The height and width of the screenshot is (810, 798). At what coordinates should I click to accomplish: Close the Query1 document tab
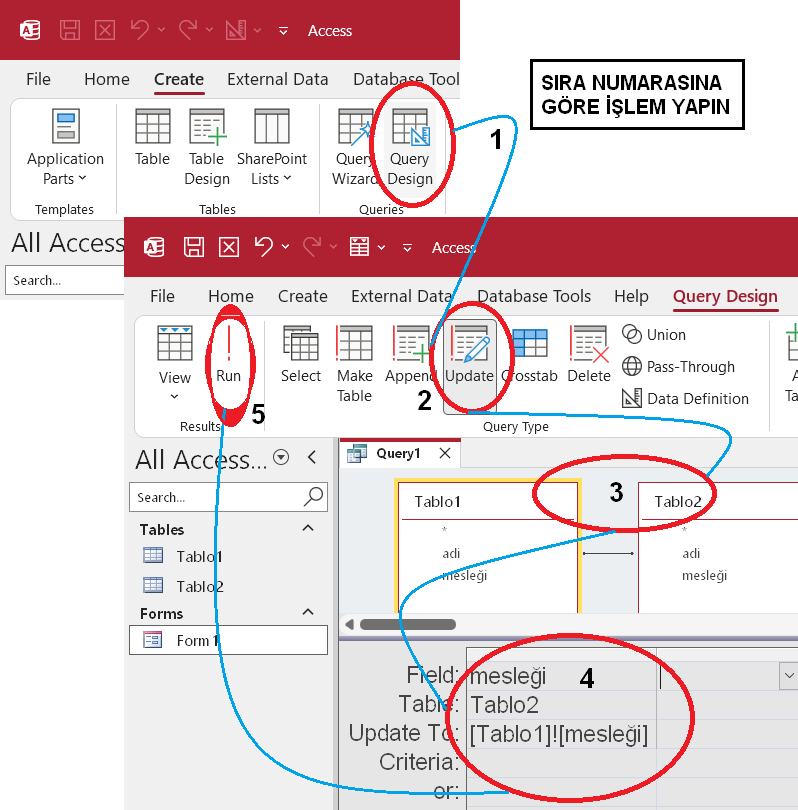point(445,453)
